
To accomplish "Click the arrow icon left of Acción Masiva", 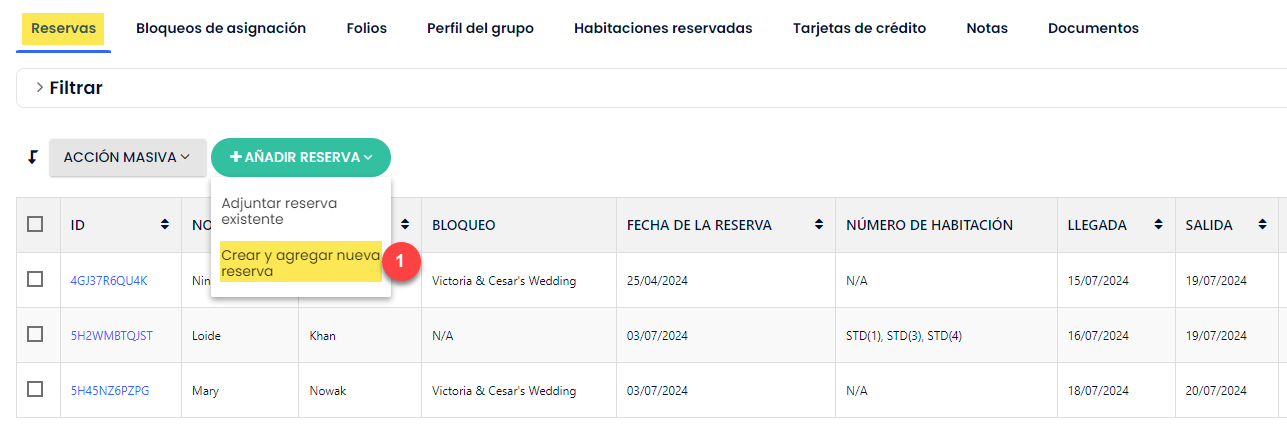I will click(x=32, y=157).
